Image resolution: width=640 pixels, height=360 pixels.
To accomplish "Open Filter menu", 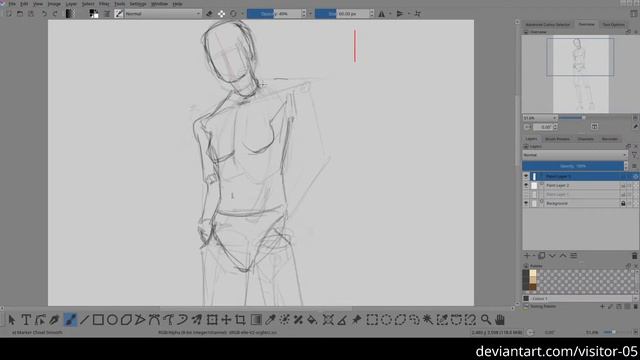I will [x=104, y=4].
